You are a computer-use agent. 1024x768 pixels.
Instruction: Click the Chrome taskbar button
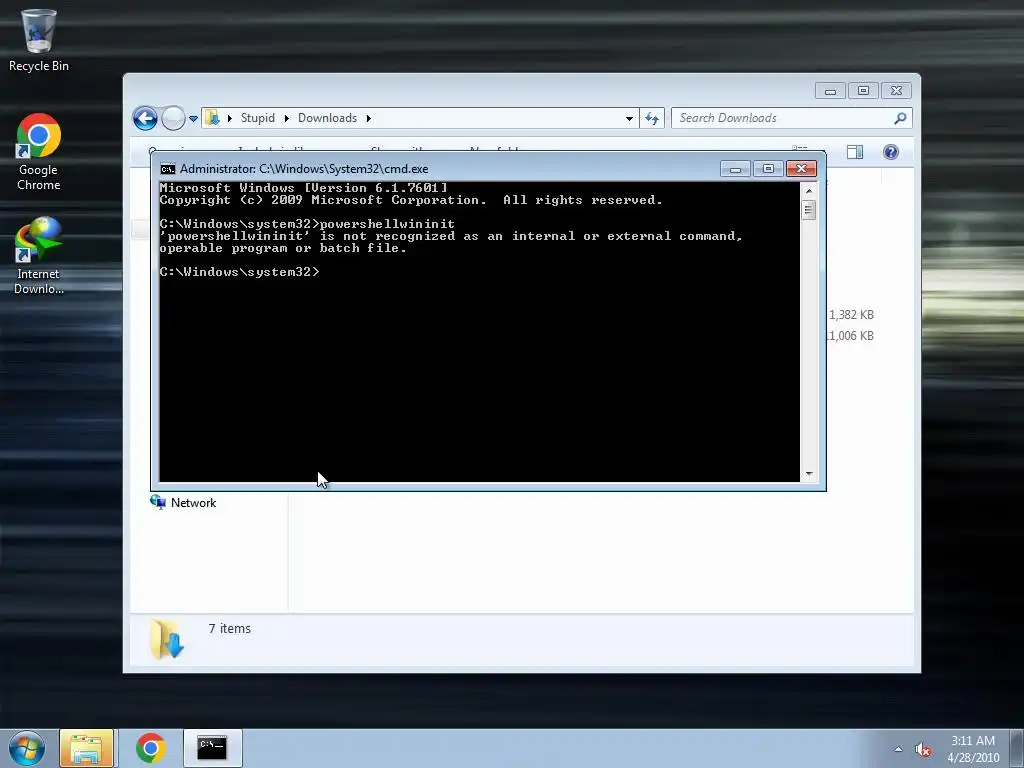pyautogui.click(x=150, y=748)
